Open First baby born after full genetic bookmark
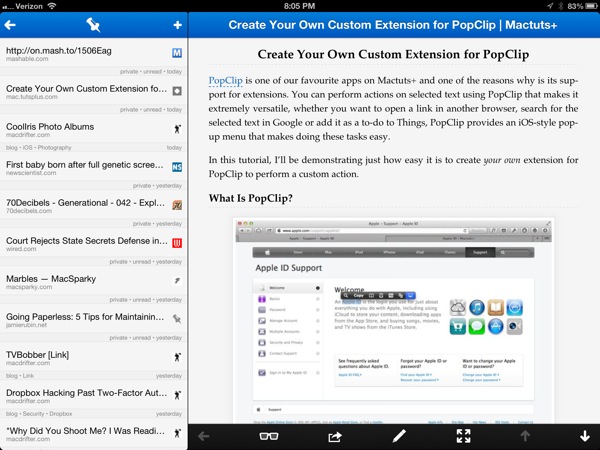Viewport: 600px width, 450px height. pyautogui.click(x=94, y=171)
